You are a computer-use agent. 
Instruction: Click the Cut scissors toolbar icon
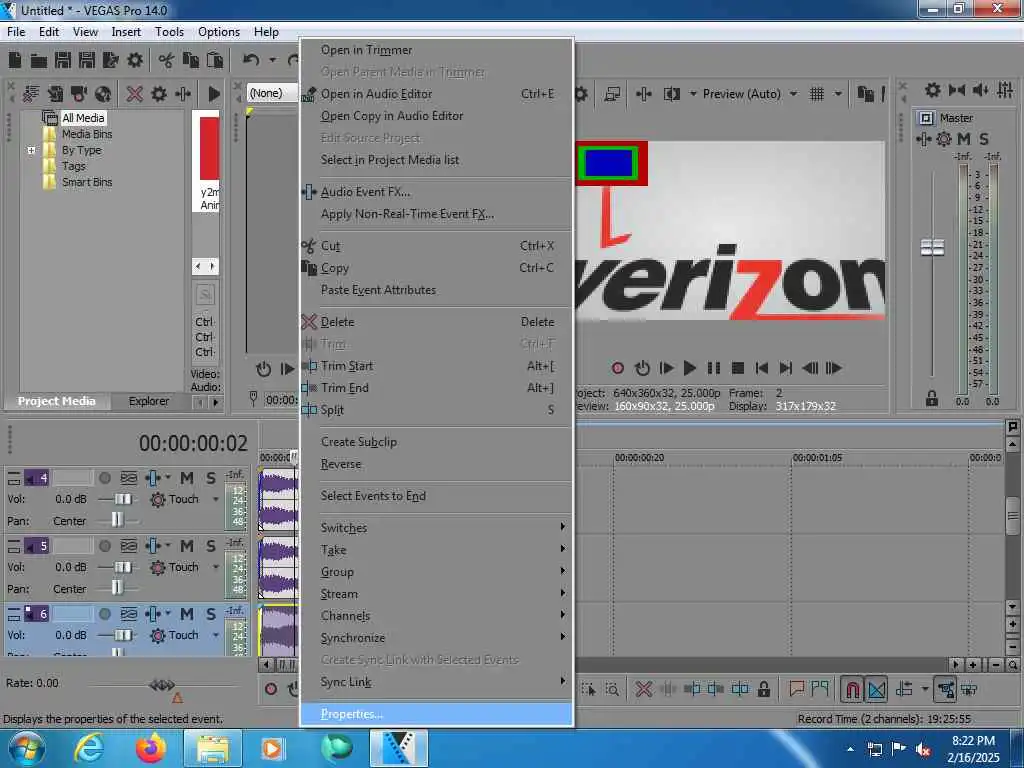point(167,61)
